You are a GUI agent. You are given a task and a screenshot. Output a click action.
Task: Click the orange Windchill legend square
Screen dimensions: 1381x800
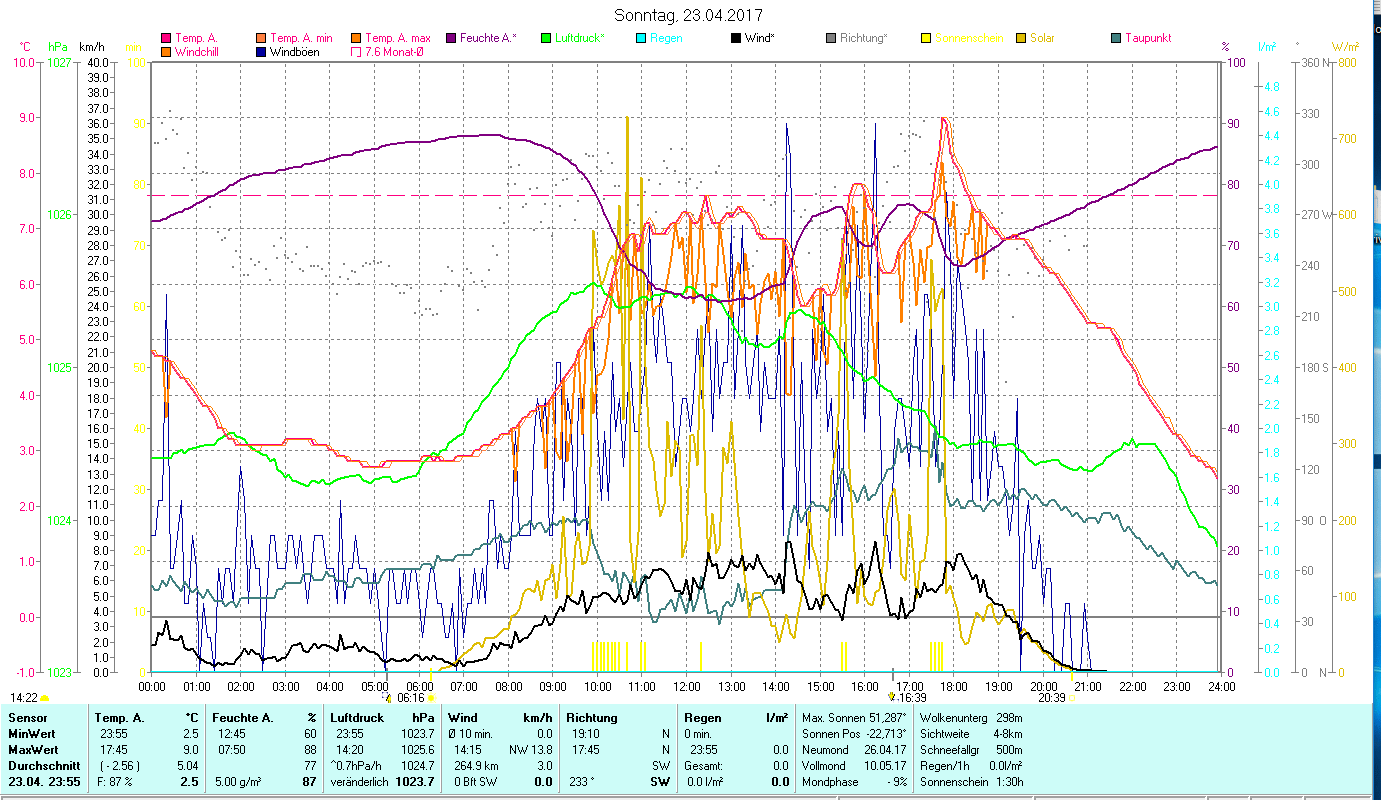[166, 52]
